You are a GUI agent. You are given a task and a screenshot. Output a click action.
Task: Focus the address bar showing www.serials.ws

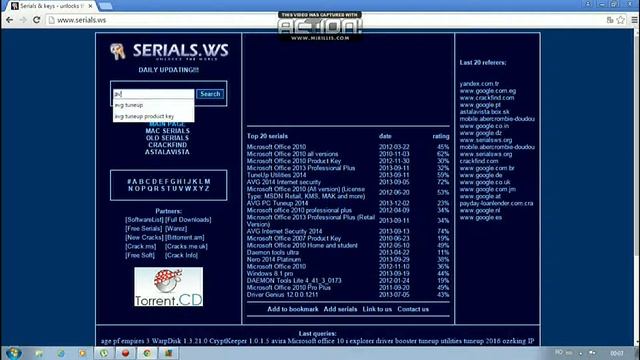(327, 20)
